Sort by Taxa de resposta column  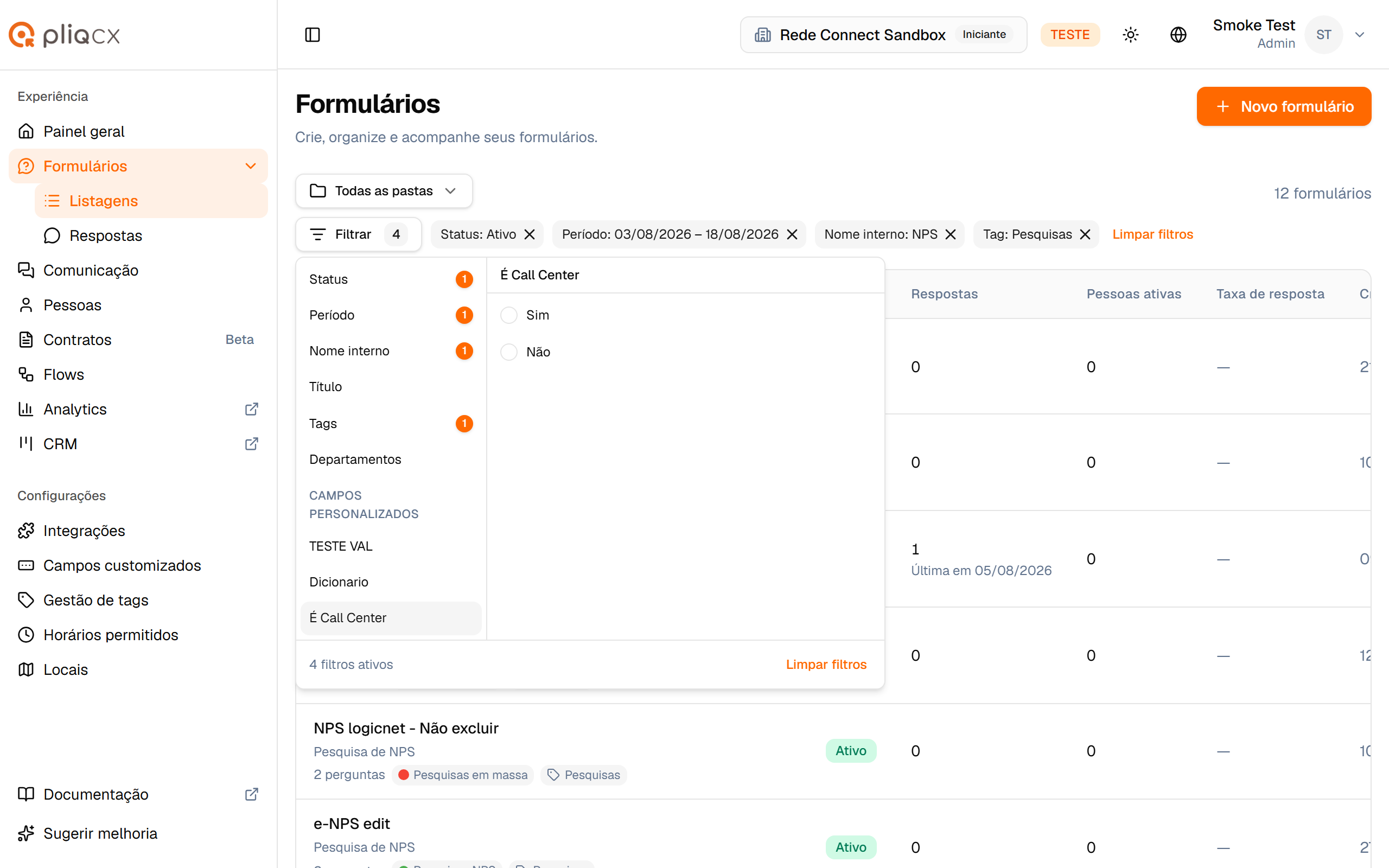[1270, 294]
